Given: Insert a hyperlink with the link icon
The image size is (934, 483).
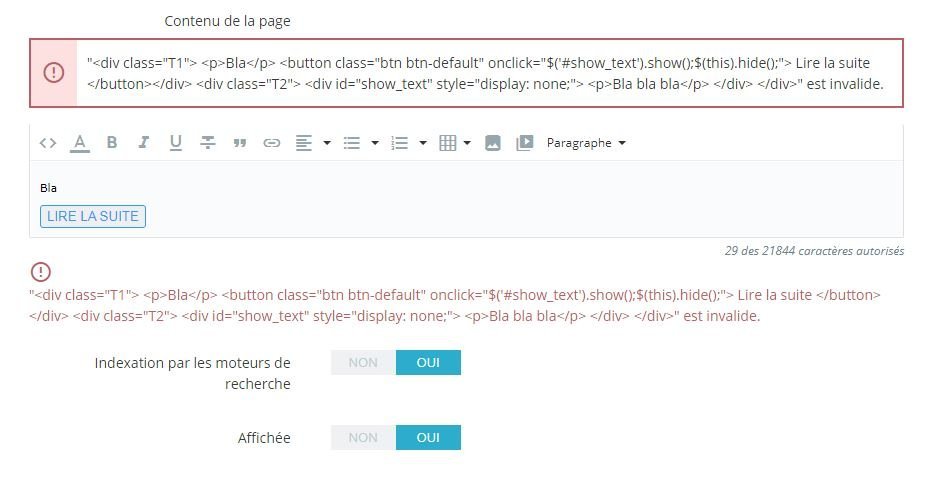Looking at the screenshot, I should click(272, 143).
